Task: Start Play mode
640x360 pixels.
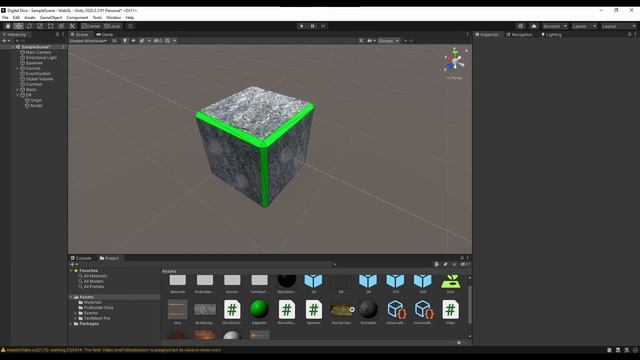Action: 302,26
